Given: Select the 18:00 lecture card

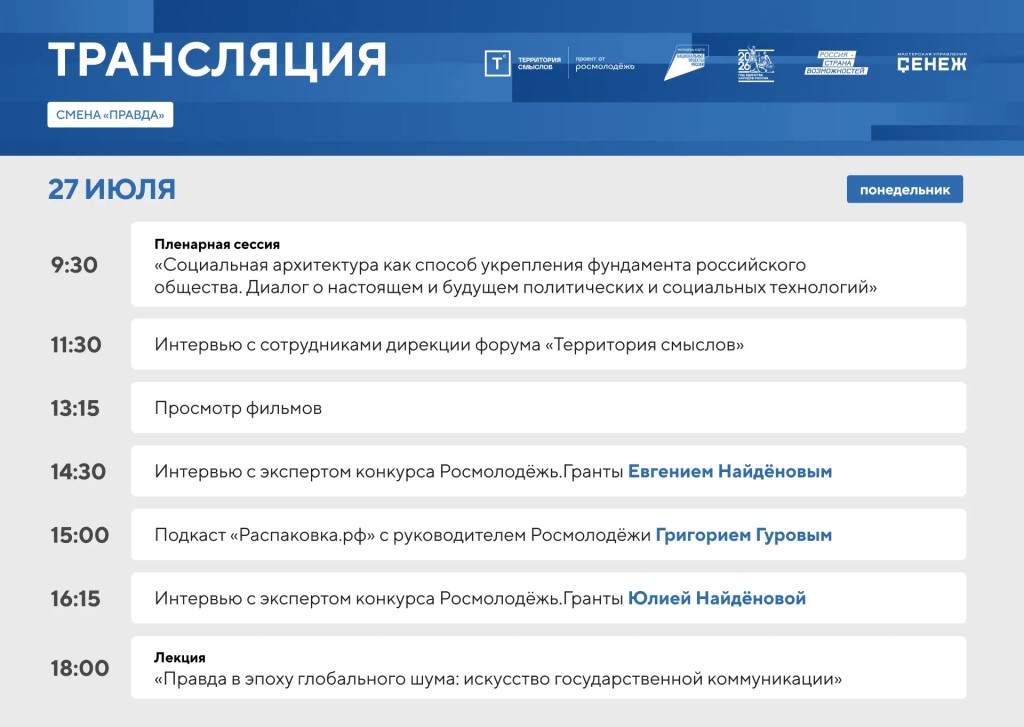Looking at the screenshot, I should click(x=549, y=668).
